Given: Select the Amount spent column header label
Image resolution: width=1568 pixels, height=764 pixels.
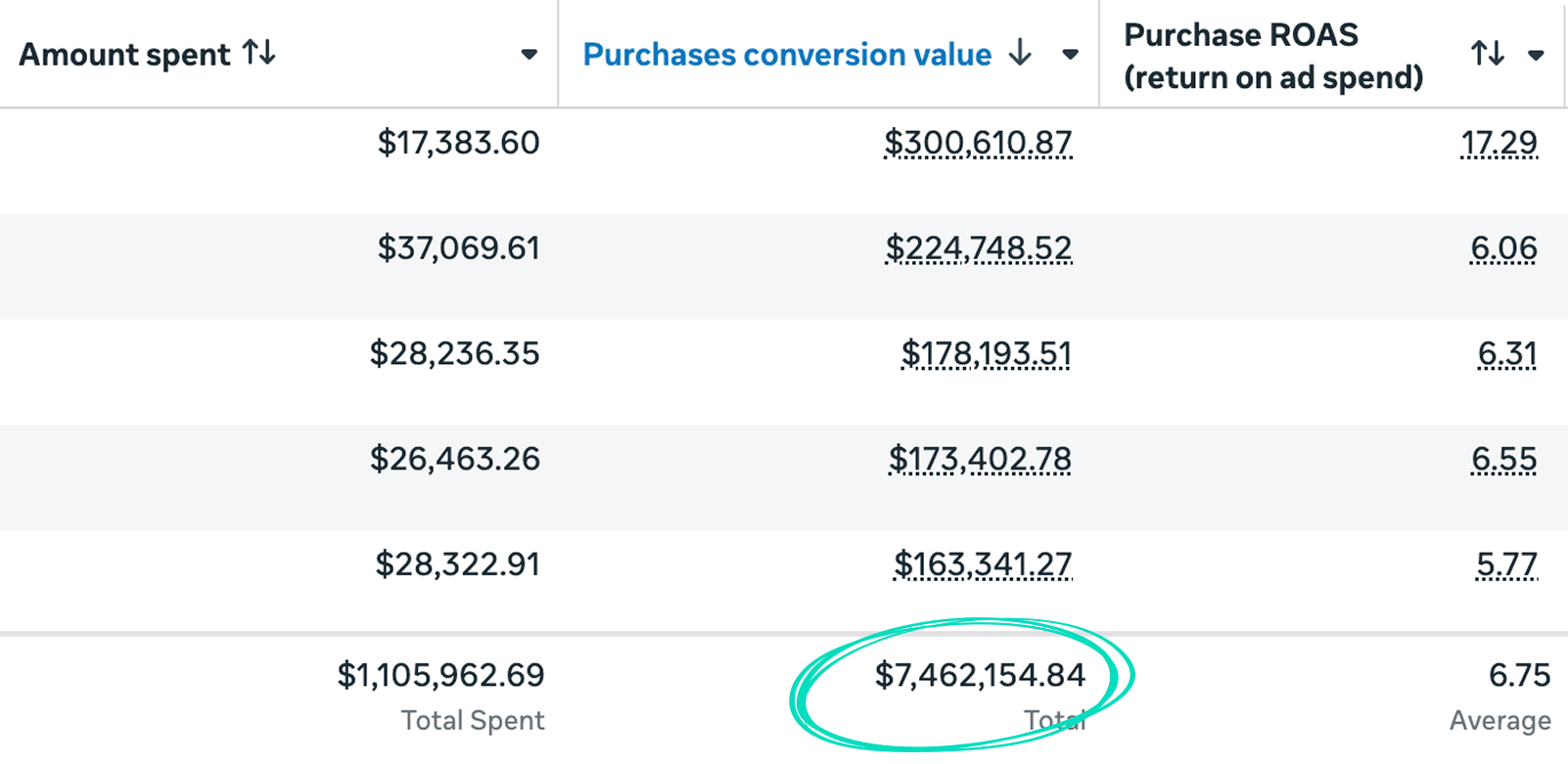Looking at the screenshot, I should [x=124, y=55].
